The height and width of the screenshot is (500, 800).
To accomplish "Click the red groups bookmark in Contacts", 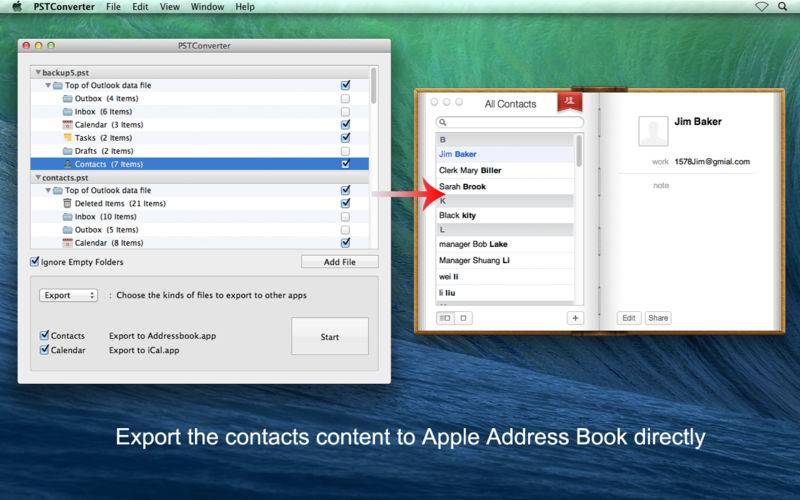I will [x=569, y=102].
